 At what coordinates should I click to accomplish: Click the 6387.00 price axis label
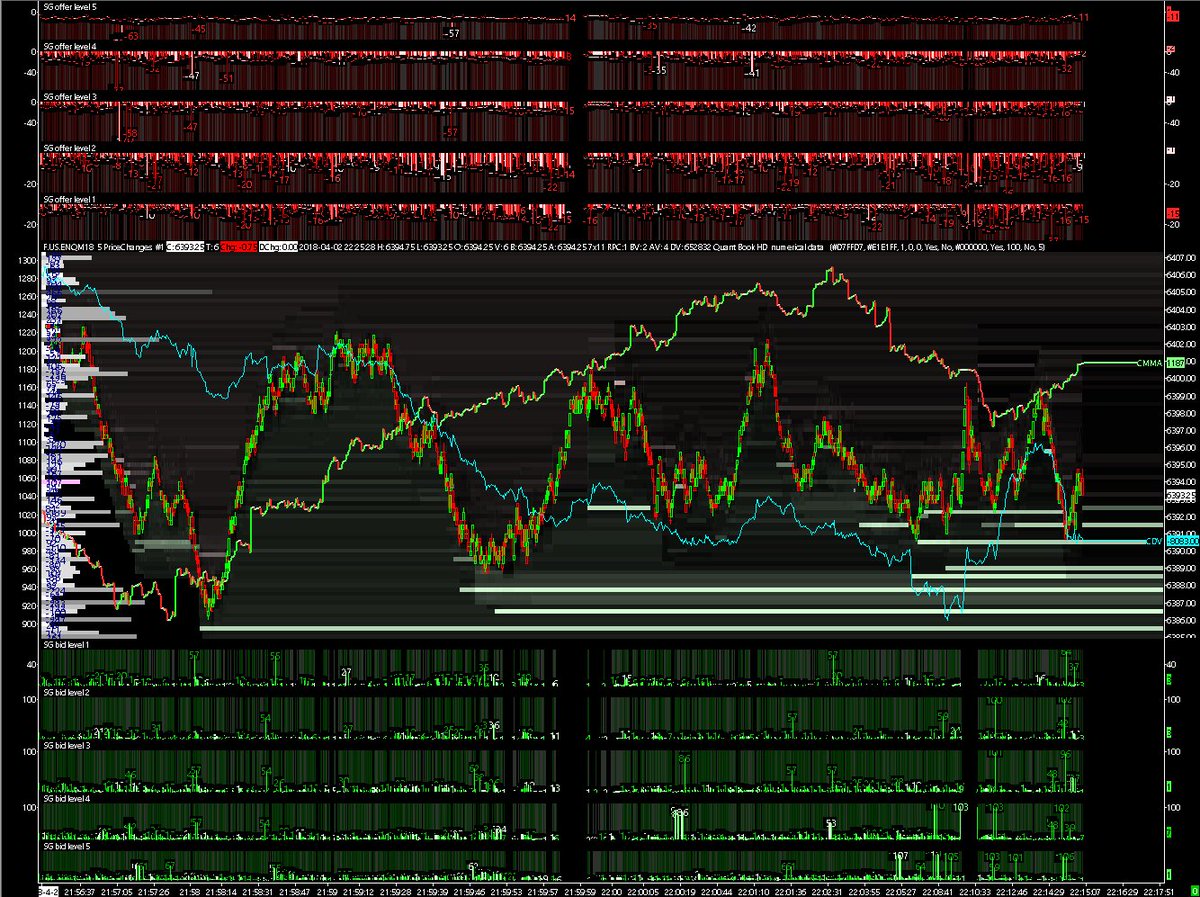(1181, 603)
